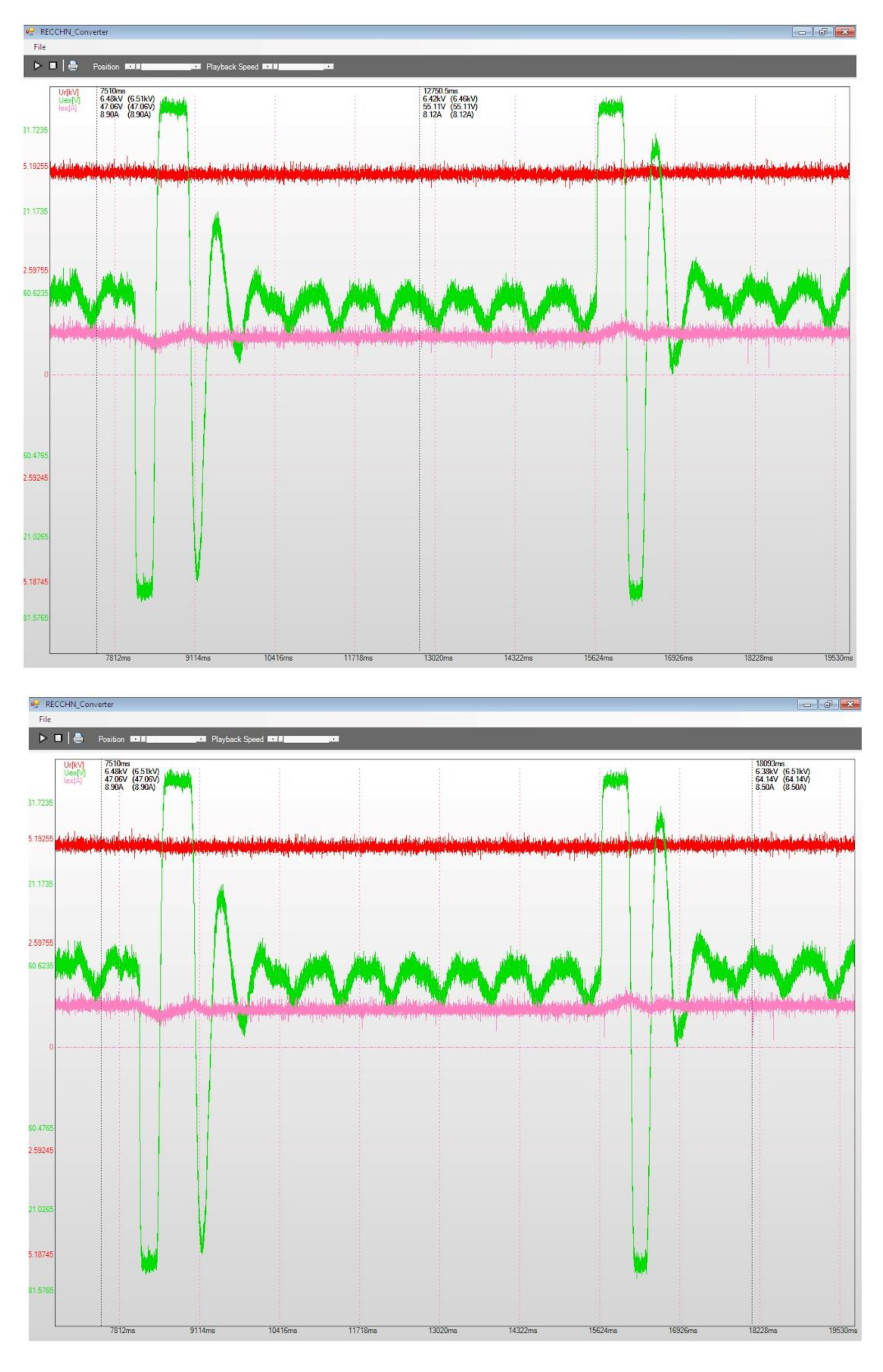Click the bottom window's Position scrollbar right arrow
883x1372 pixels.
click(x=202, y=739)
